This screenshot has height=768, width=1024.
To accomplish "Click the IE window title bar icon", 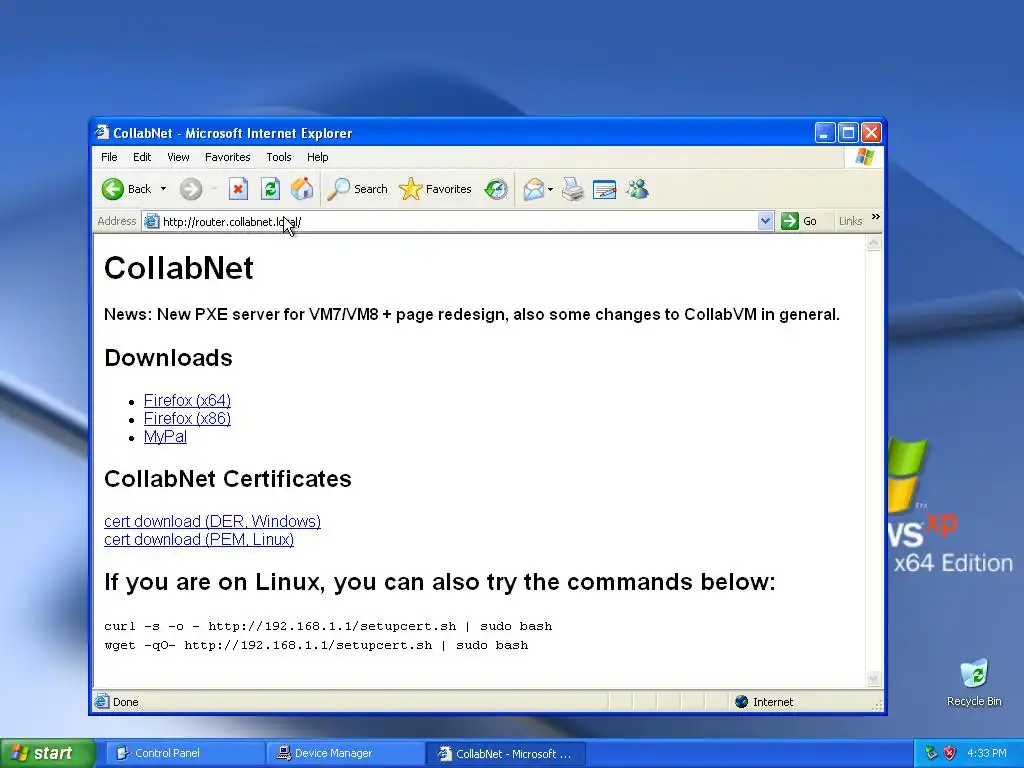I will pos(102,133).
